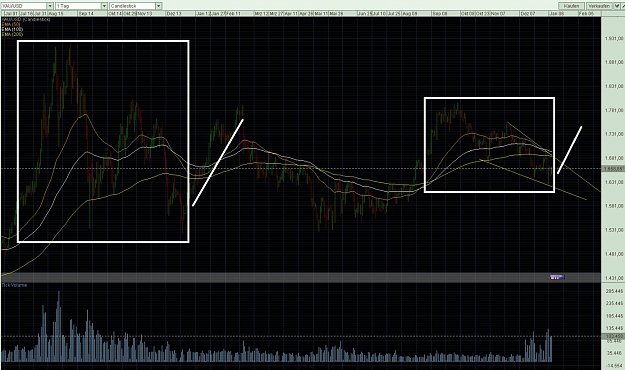The height and width of the screenshot is (370, 625).
Task: Click the 'Aug 09' date axis label
Action: [410, 14]
